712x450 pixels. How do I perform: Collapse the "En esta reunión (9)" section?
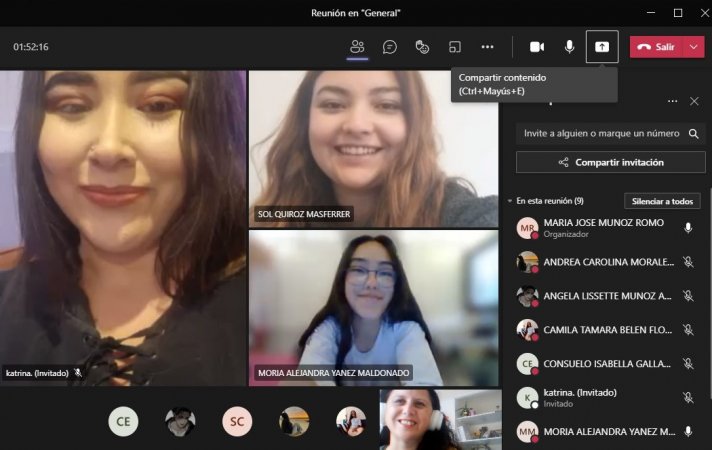509,201
